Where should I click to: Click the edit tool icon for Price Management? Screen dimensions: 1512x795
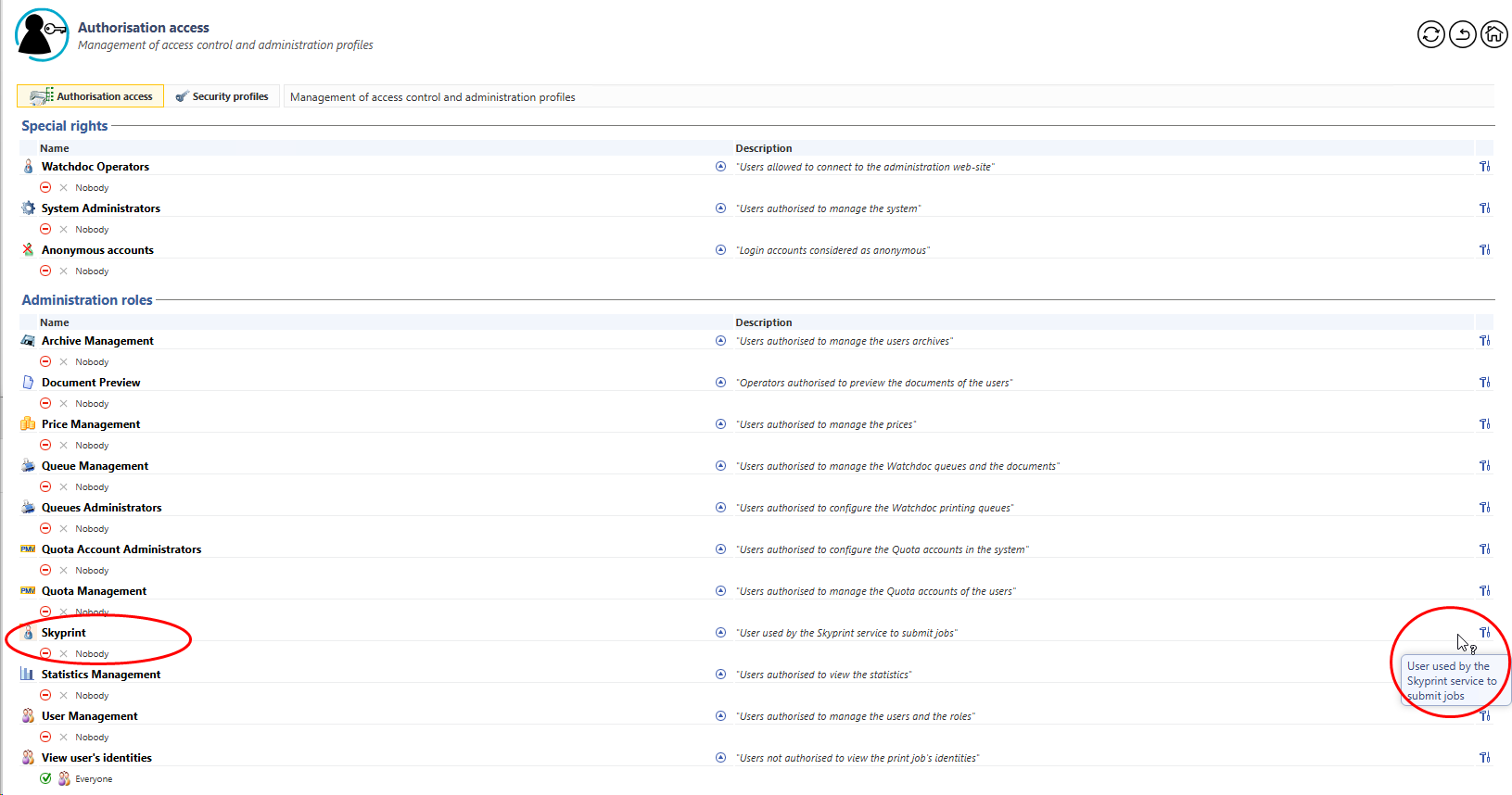(x=1484, y=424)
